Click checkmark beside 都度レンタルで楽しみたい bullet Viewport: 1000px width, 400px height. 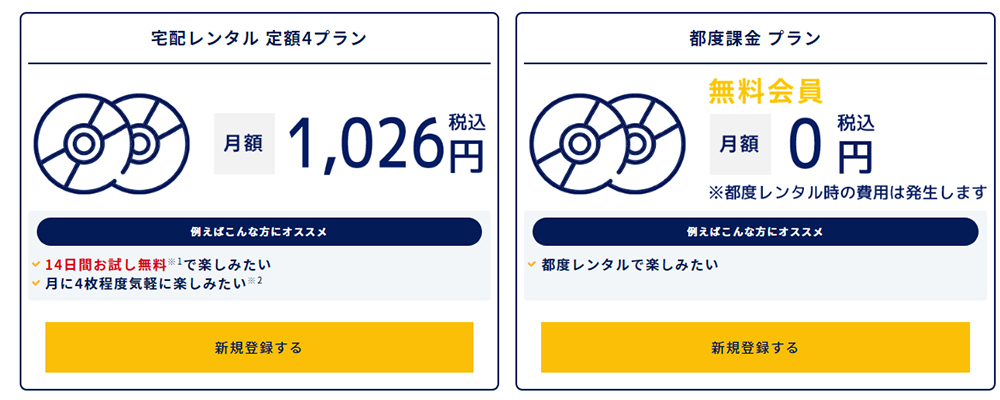tap(533, 265)
